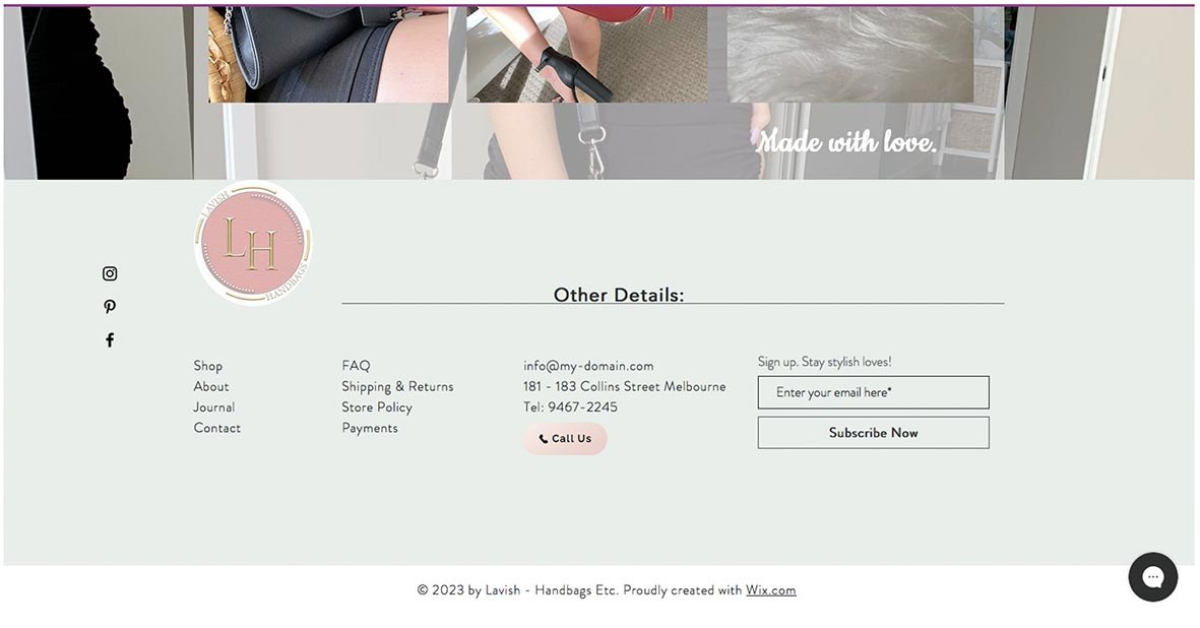Open the Pinterest social icon
This screenshot has width=1200, height=628.
(x=110, y=307)
